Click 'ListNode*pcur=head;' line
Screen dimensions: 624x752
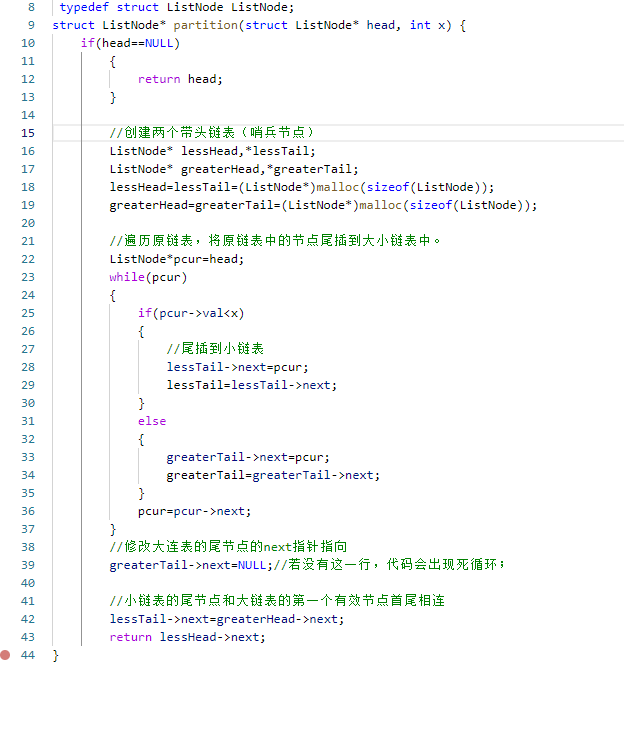coord(177,259)
